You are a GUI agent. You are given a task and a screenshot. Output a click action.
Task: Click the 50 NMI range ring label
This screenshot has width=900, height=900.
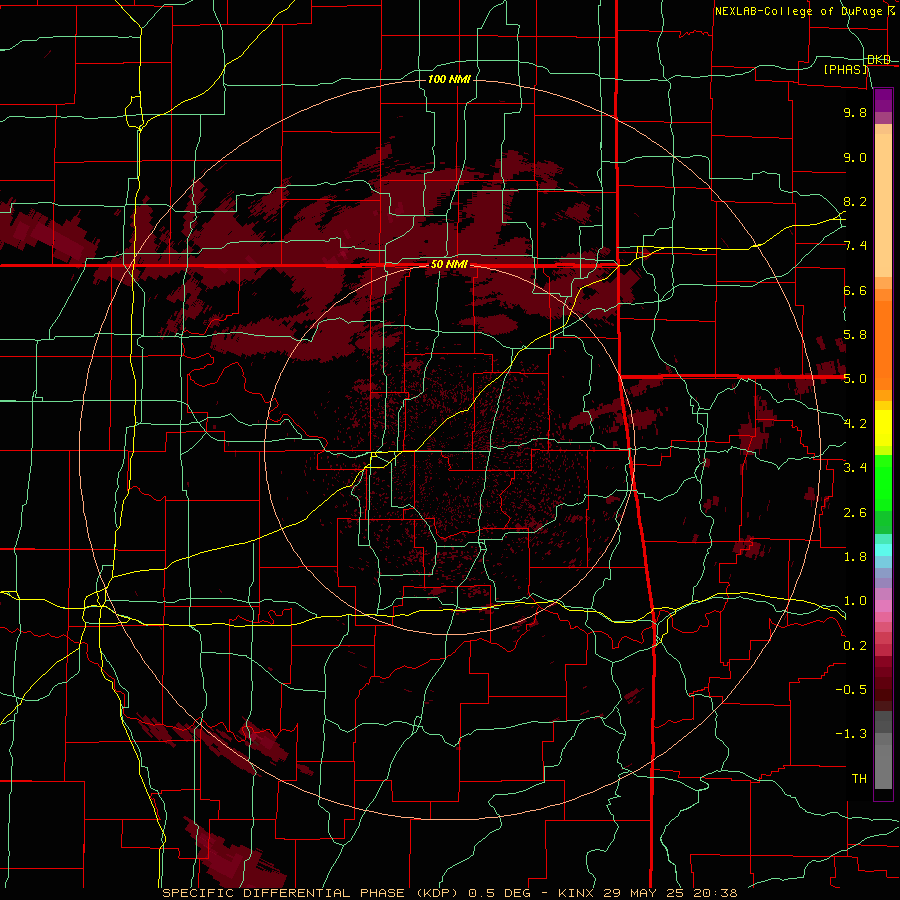pos(449,265)
